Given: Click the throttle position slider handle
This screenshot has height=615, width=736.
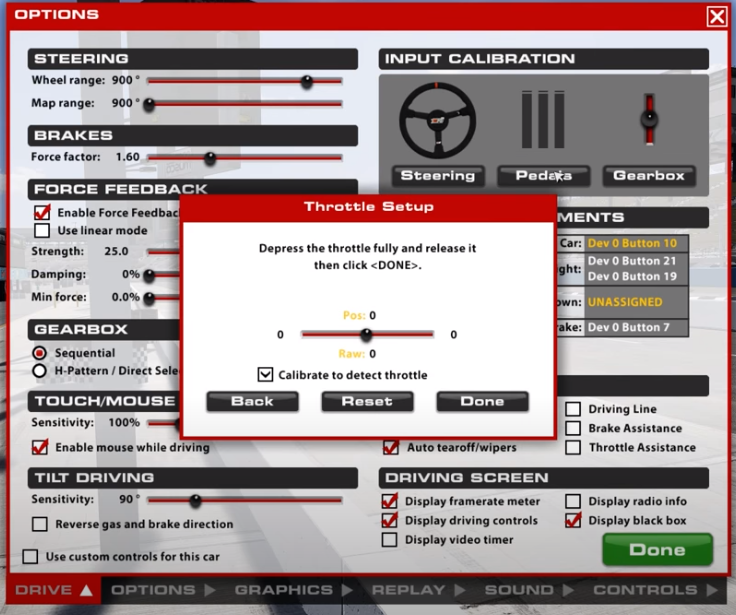Looking at the screenshot, I should tap(366, 335).
